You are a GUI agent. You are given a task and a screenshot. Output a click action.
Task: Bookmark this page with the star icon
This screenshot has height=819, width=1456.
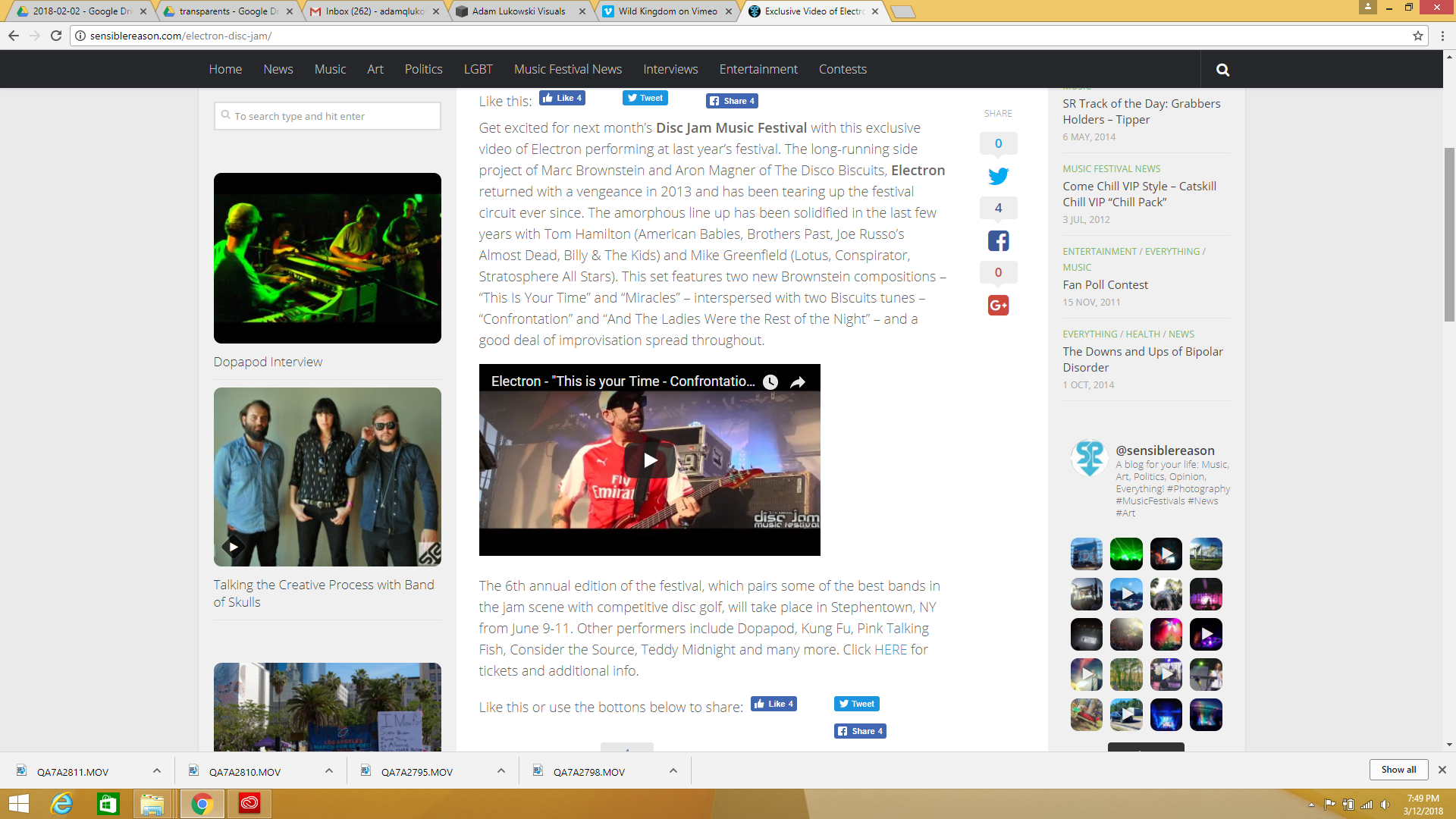pos(1417,35)
